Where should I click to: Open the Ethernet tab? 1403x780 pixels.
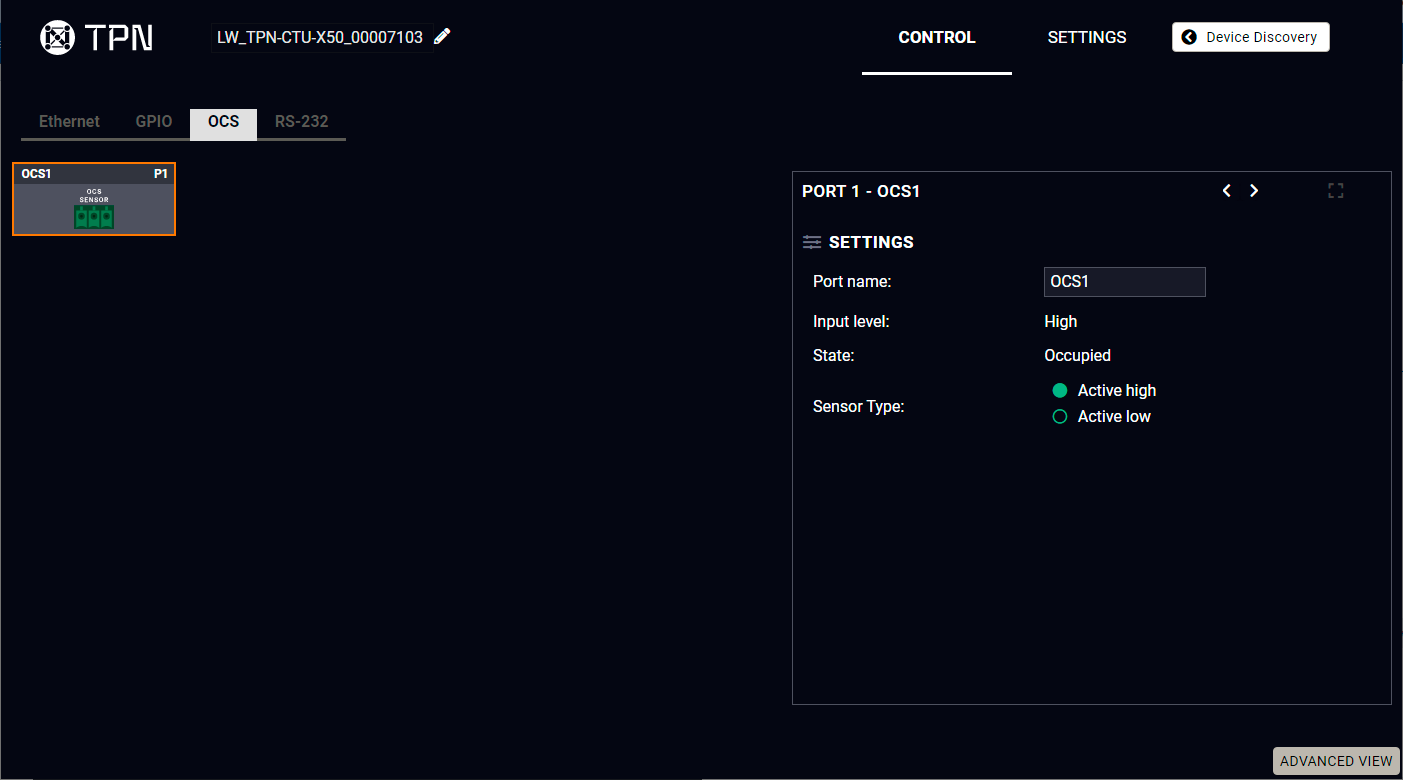click(69, 122)
